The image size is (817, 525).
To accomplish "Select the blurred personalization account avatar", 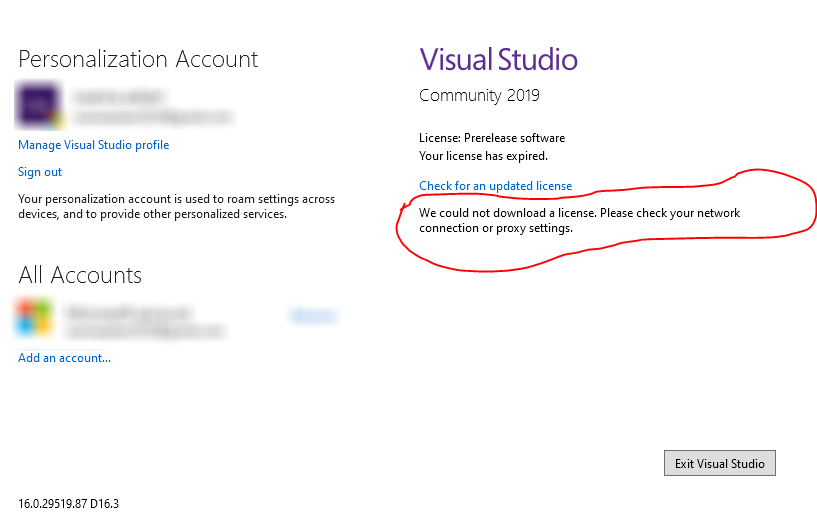I will 39,105.
